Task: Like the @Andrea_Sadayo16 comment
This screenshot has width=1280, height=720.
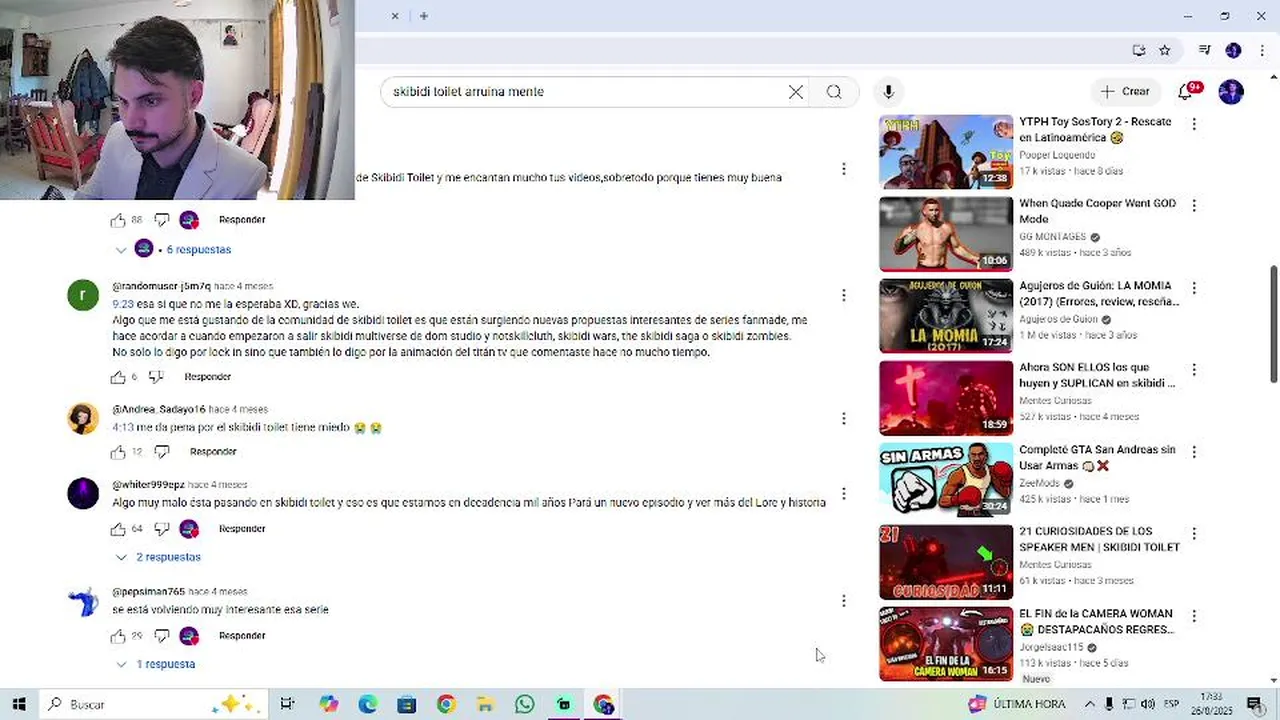Action: [x=118, y=452]
